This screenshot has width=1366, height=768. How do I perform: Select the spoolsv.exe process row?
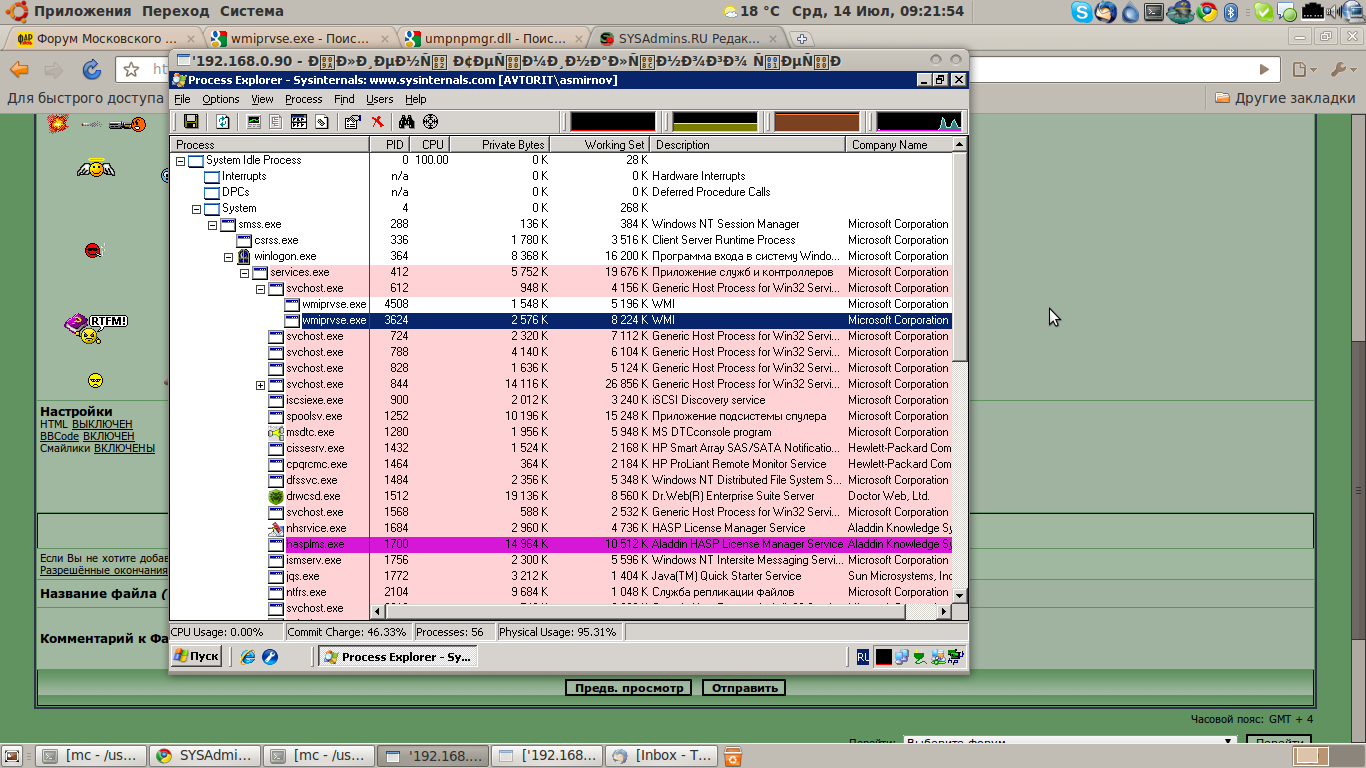coord(561,416)
